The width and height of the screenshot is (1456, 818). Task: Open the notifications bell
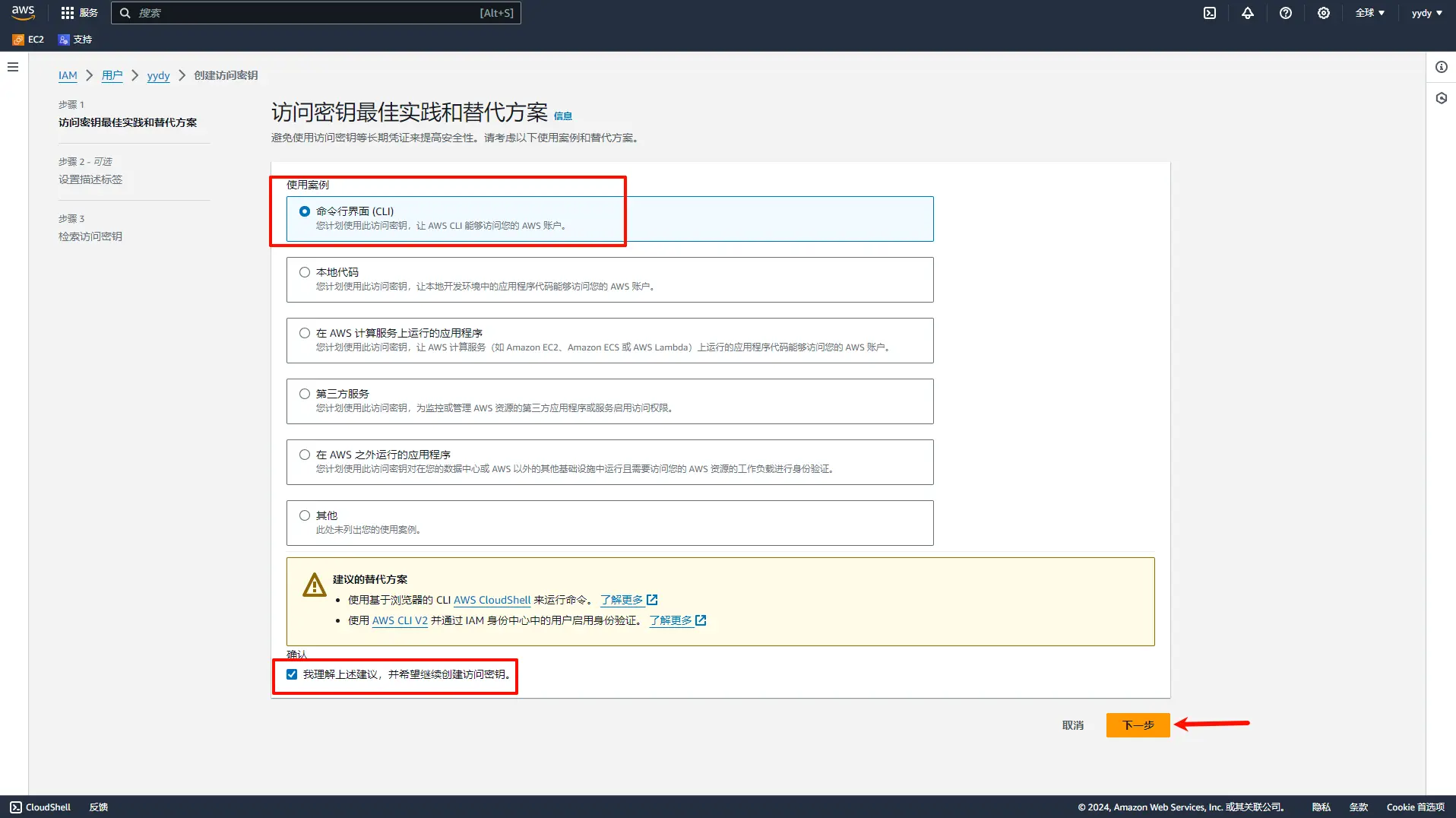1248,13
